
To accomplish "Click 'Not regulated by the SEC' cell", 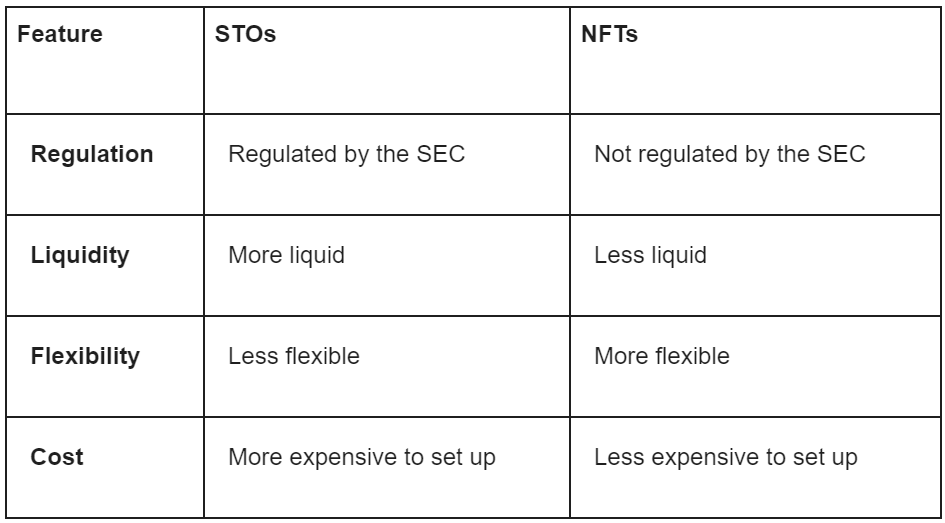I will coord(755,164).
